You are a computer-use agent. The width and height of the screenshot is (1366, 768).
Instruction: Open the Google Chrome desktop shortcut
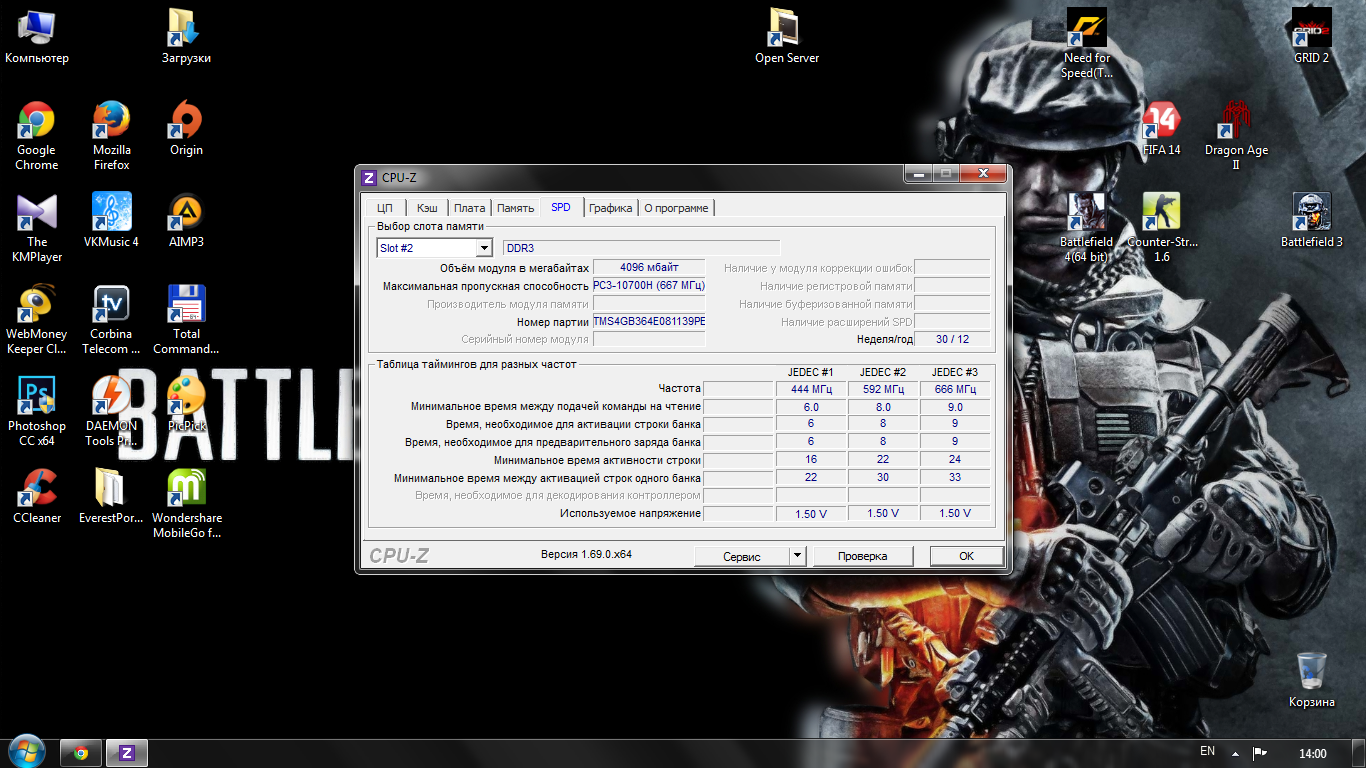(36, 121)
